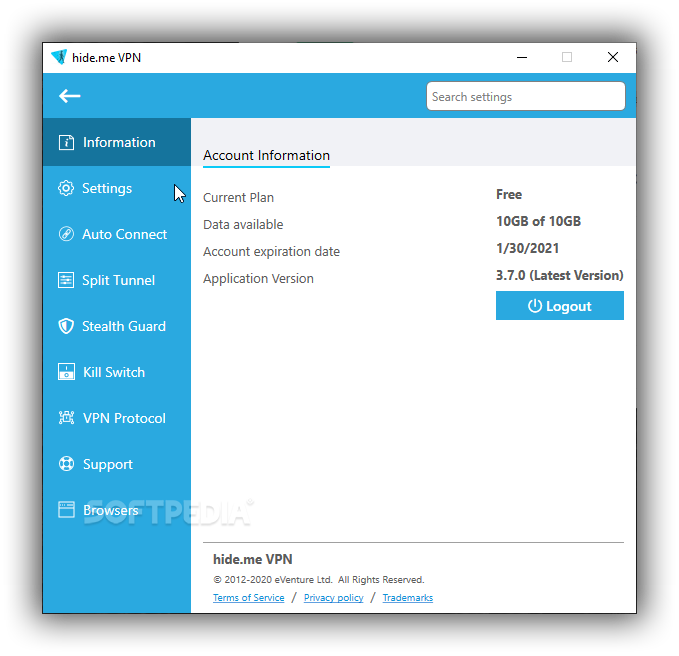Click the back arrow icon
The width and height of the screenshot is (679, 656).
pos(70,96)
